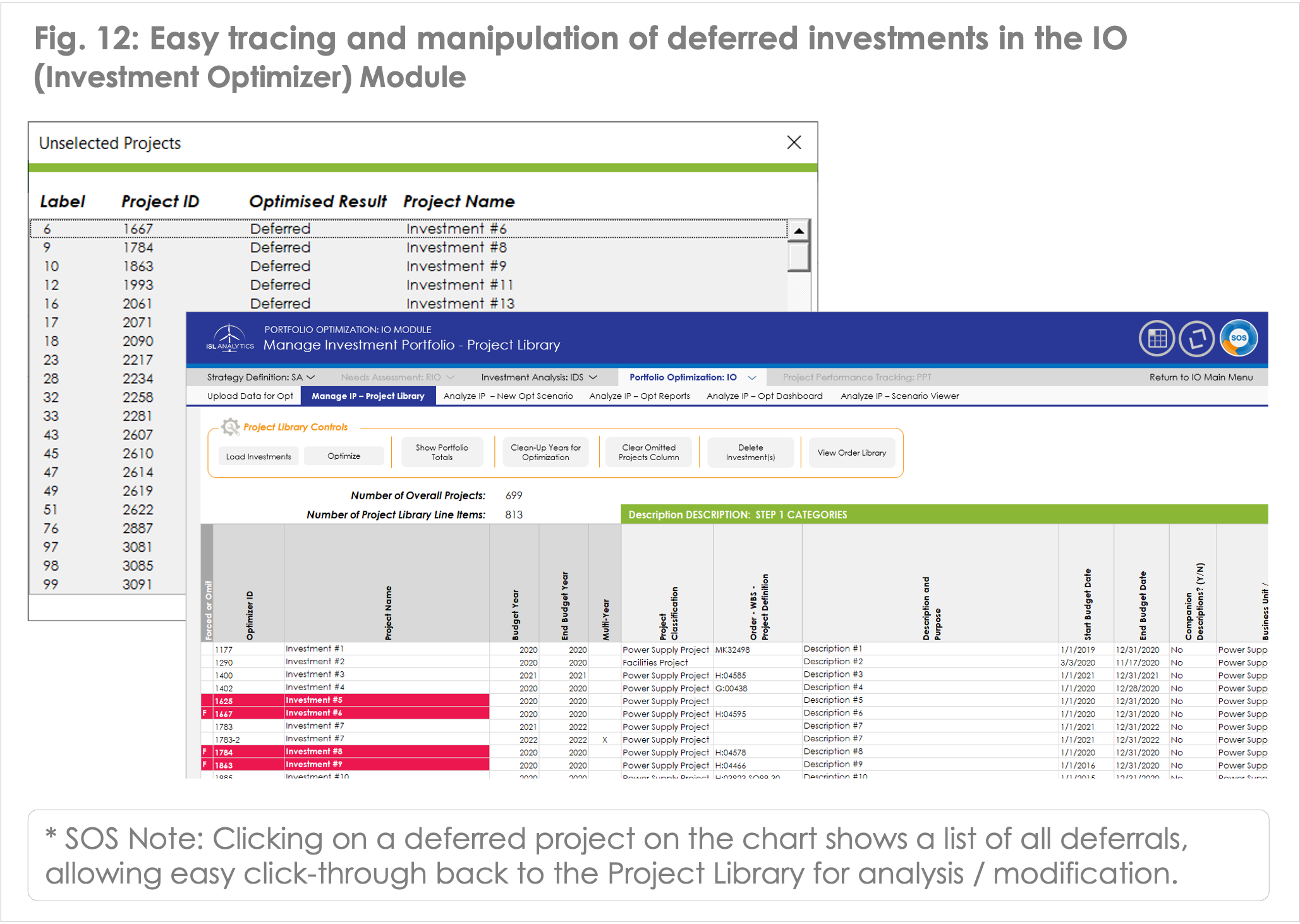Image resolution: width=1300 pixels, height=924 pixels.
Task: Click the Optimize button
Action: point(344,456)
